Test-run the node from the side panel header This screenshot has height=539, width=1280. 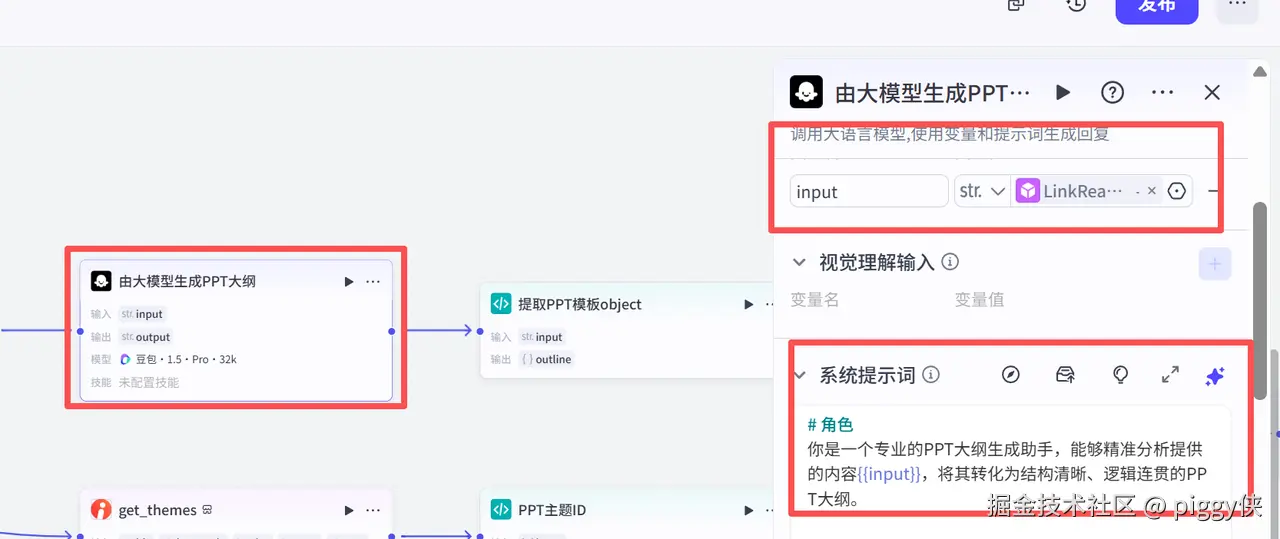pos(1063,92)
